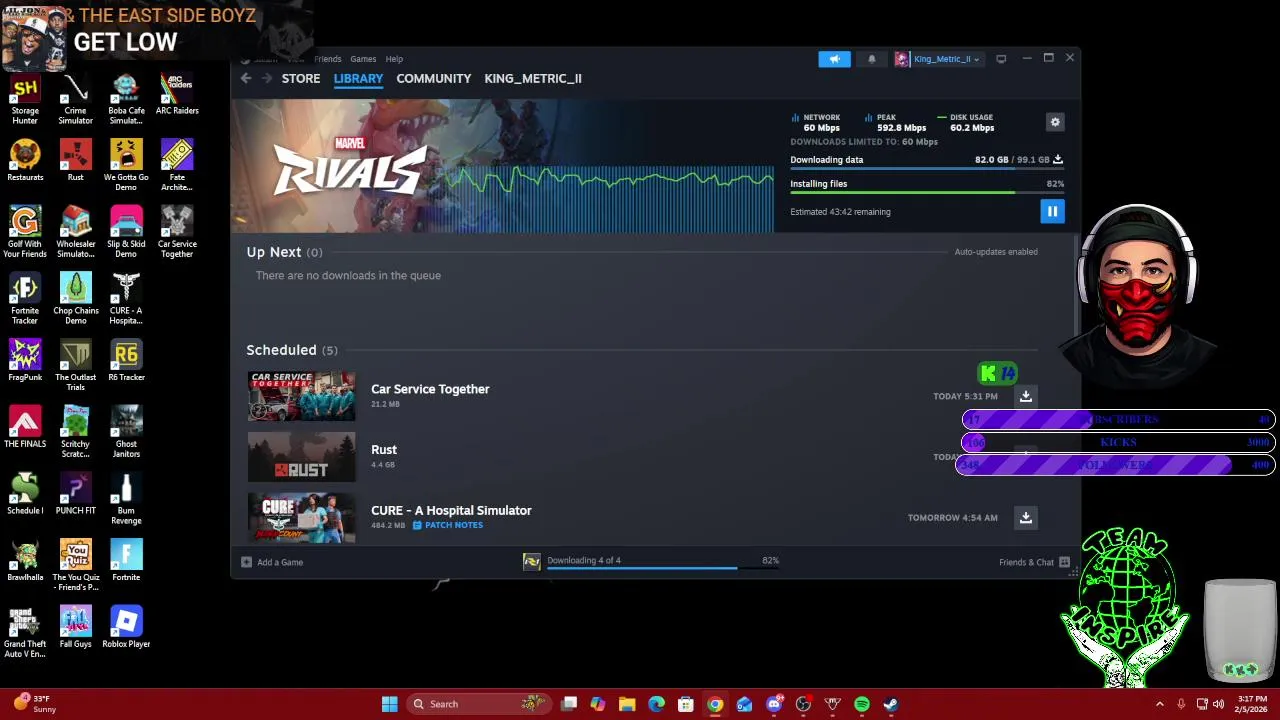Click Car Service Together game thumbnail

pos(301,396)
